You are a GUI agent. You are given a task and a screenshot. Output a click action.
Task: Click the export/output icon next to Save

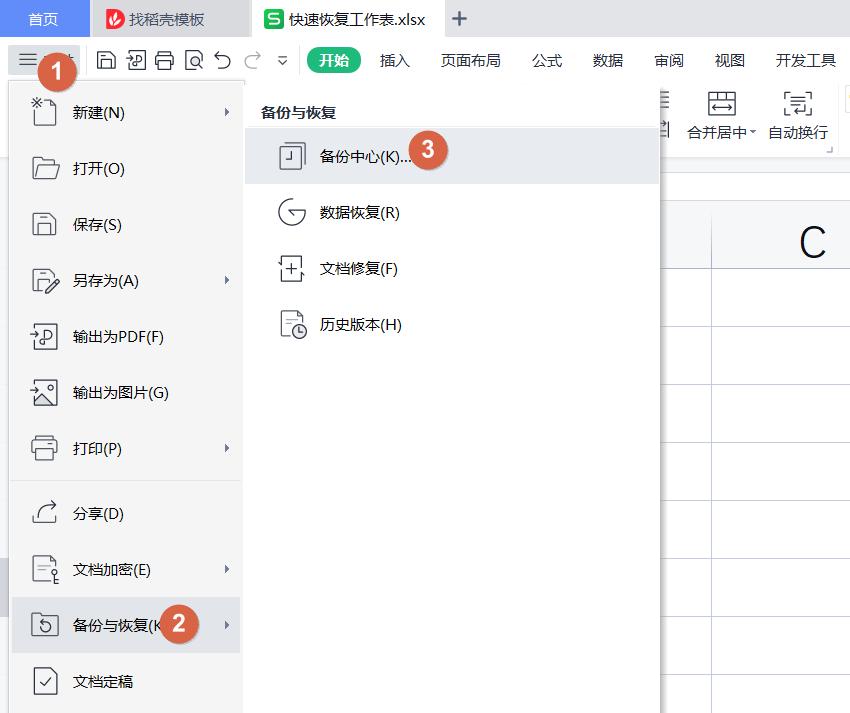tap(134, 60)
